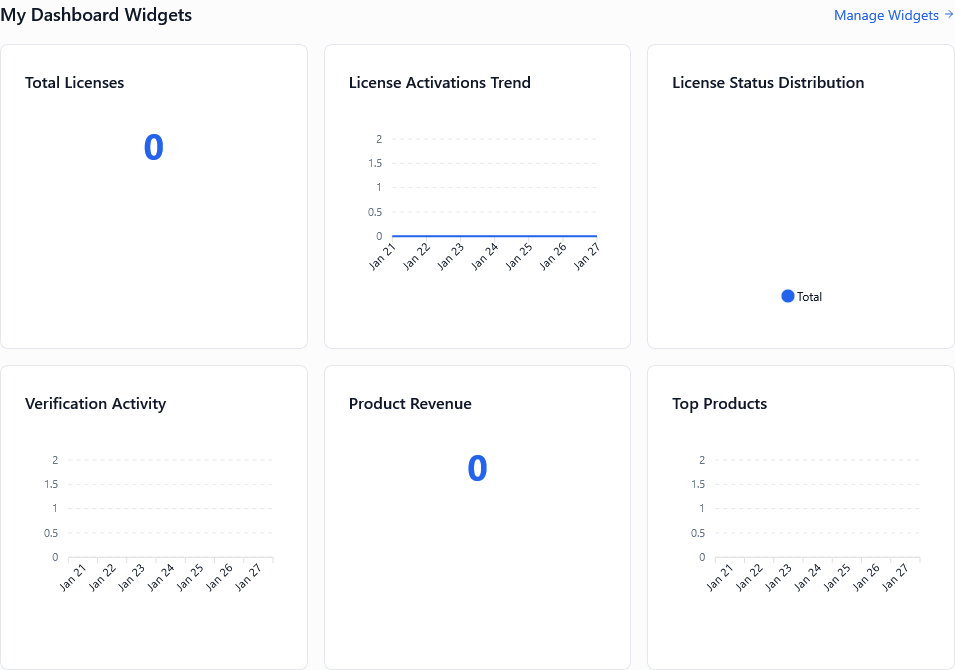Image resolution: width=955 pixels, height=670 pixels.
Task: Click the Total Licenses count value
Action: (153, 147)
